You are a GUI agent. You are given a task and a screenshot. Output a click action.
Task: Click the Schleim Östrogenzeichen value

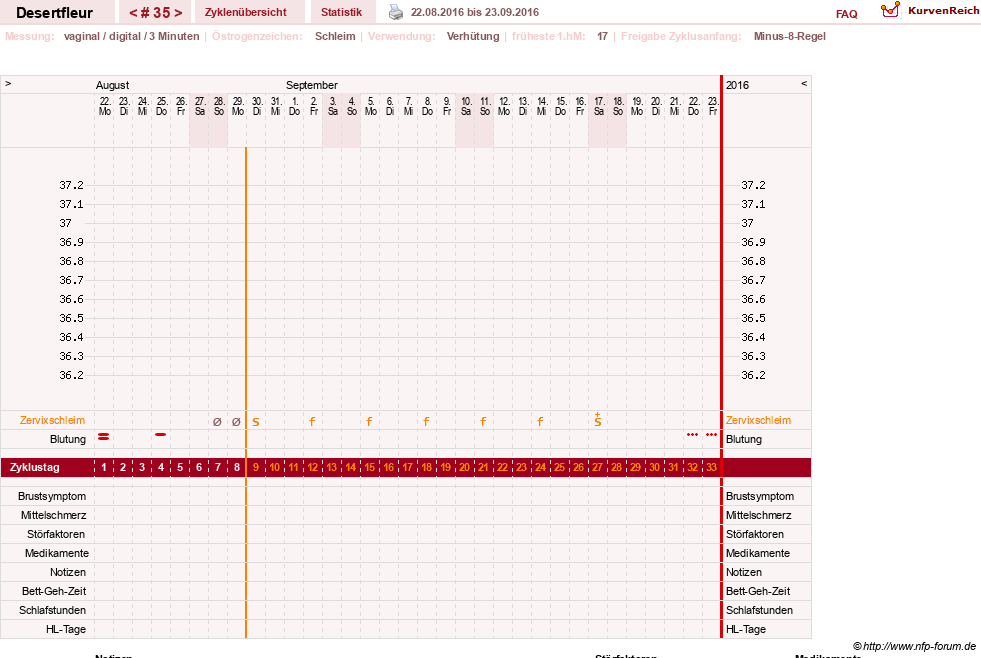[x=335, y=36]
